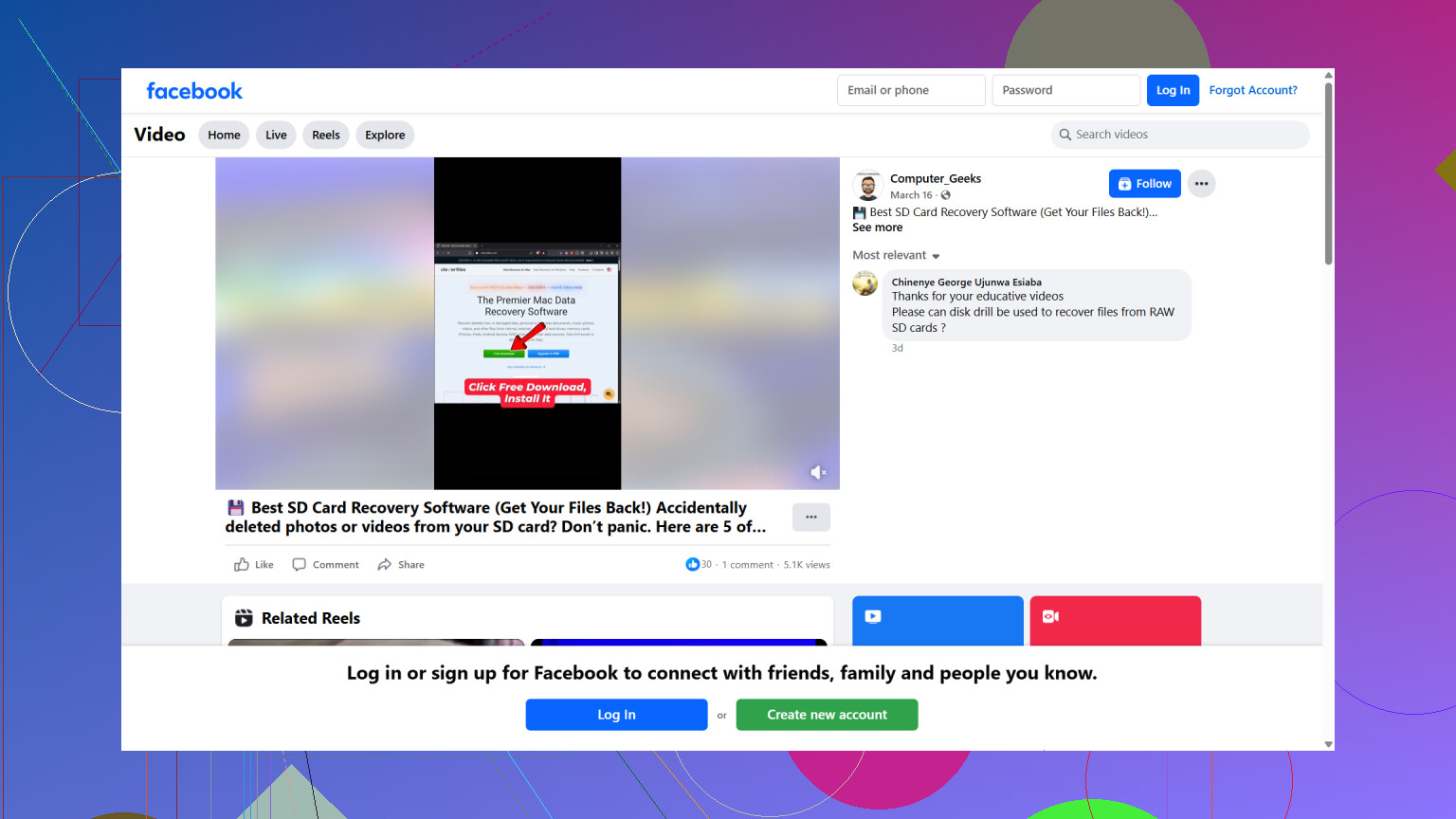Click the Related Reels heading
Viewport: 1456px width, 819px height.
311,618
